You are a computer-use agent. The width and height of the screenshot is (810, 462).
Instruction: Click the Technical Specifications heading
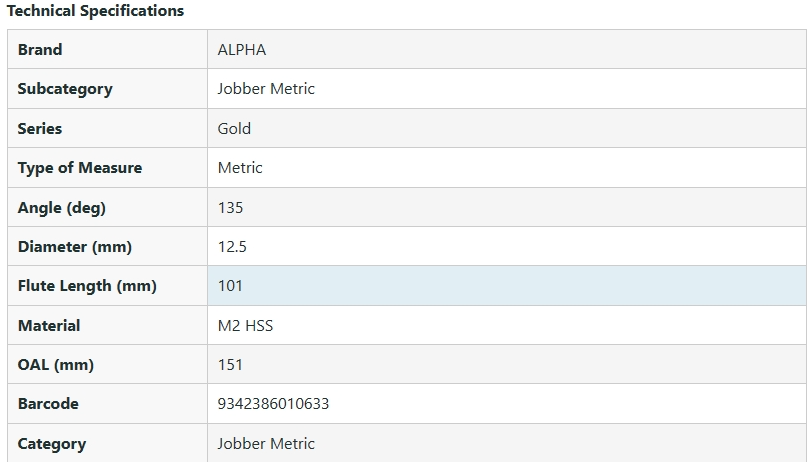click(x=96, y=11)
